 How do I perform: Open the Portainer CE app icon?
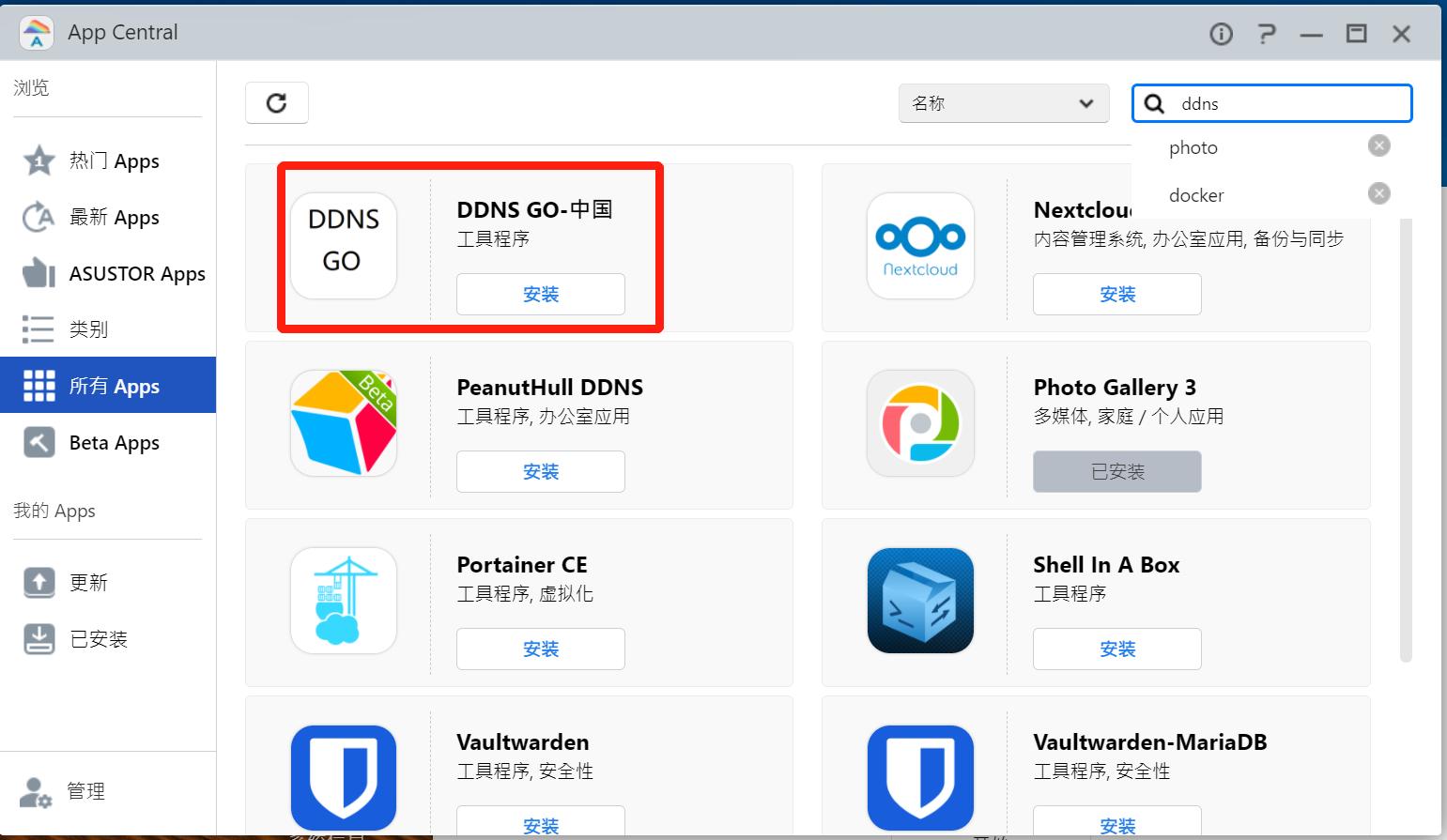click(x=344, y=601)
